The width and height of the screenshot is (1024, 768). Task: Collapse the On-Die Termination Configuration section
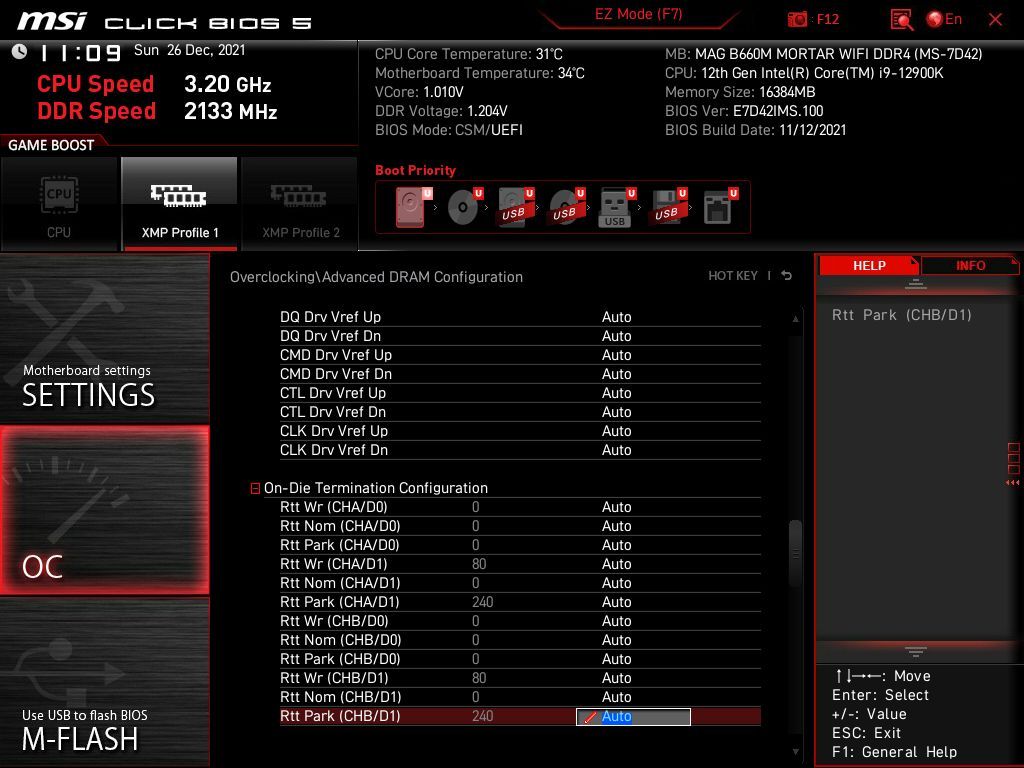(x=256, y=489)
